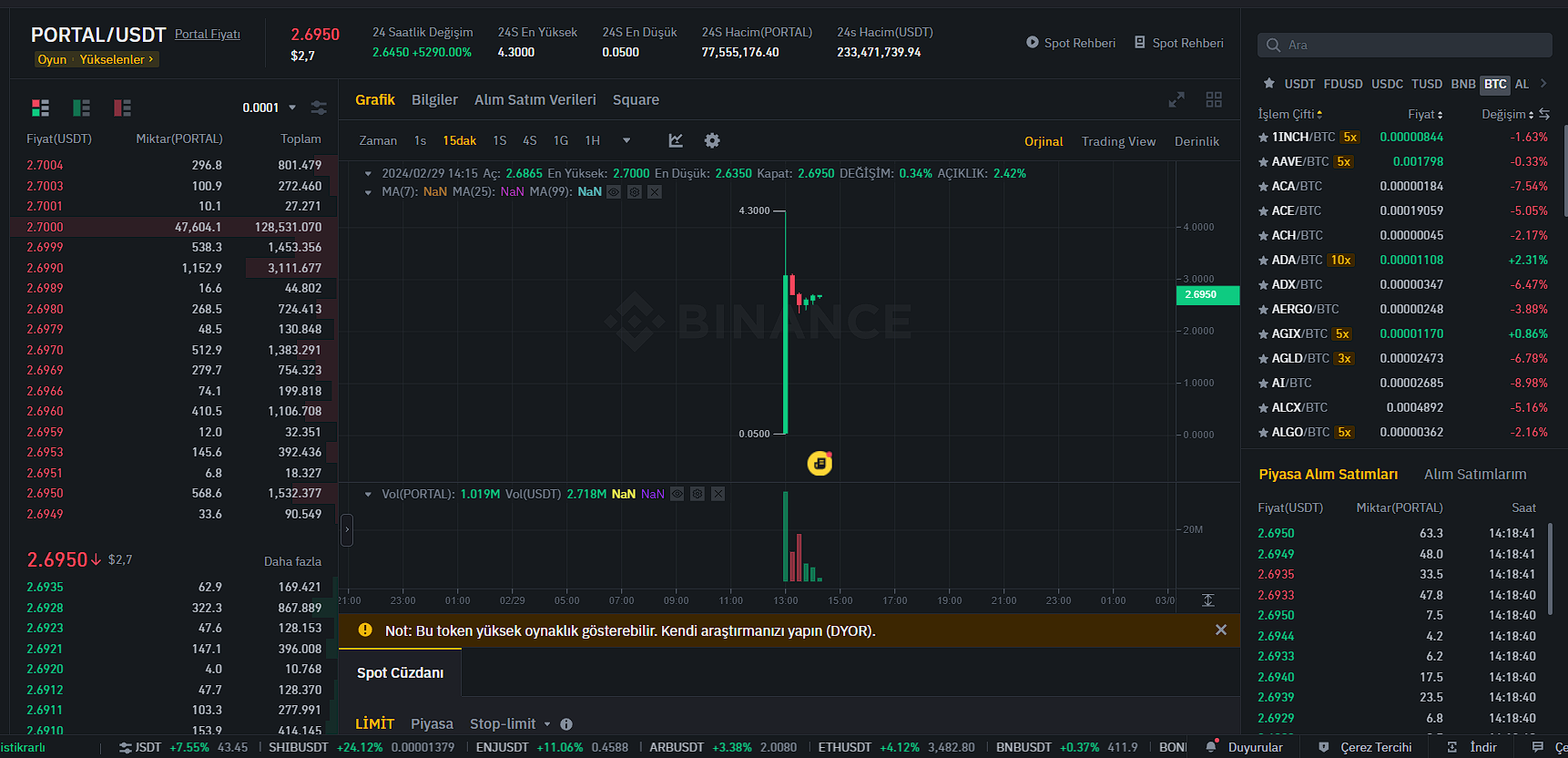Open the Portal Fiyatı link
Screen dimensions: 1568x758
(208, 34)
